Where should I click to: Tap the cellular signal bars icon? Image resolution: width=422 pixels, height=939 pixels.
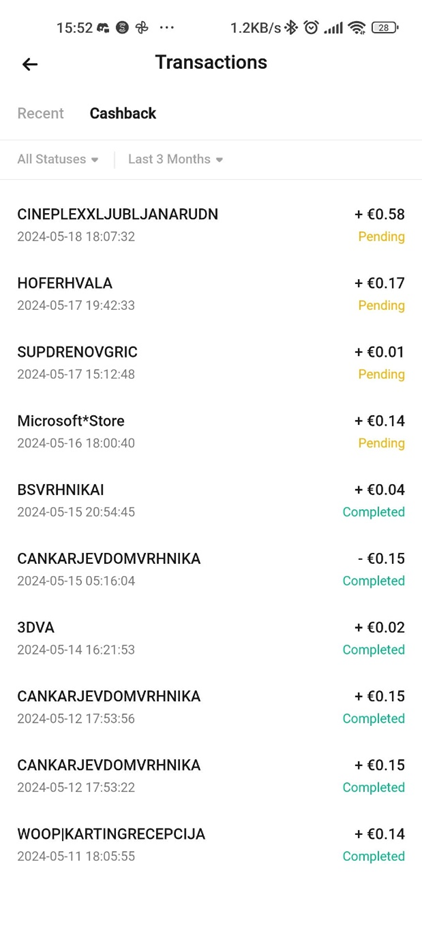pos(334,28)
